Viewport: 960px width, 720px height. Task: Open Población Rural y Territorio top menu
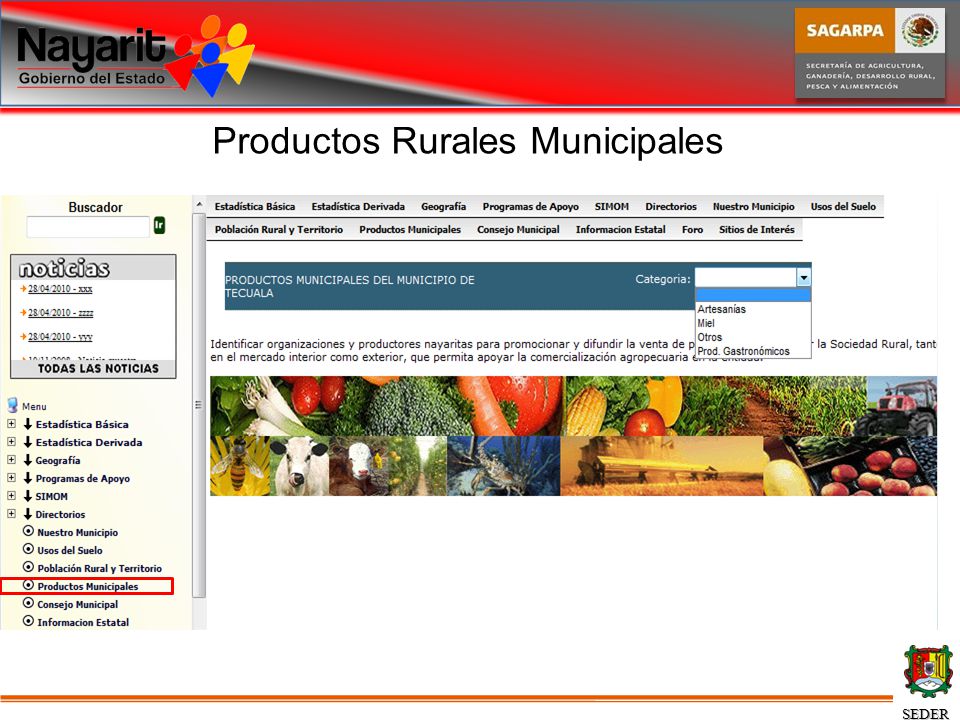coord(279,230)
